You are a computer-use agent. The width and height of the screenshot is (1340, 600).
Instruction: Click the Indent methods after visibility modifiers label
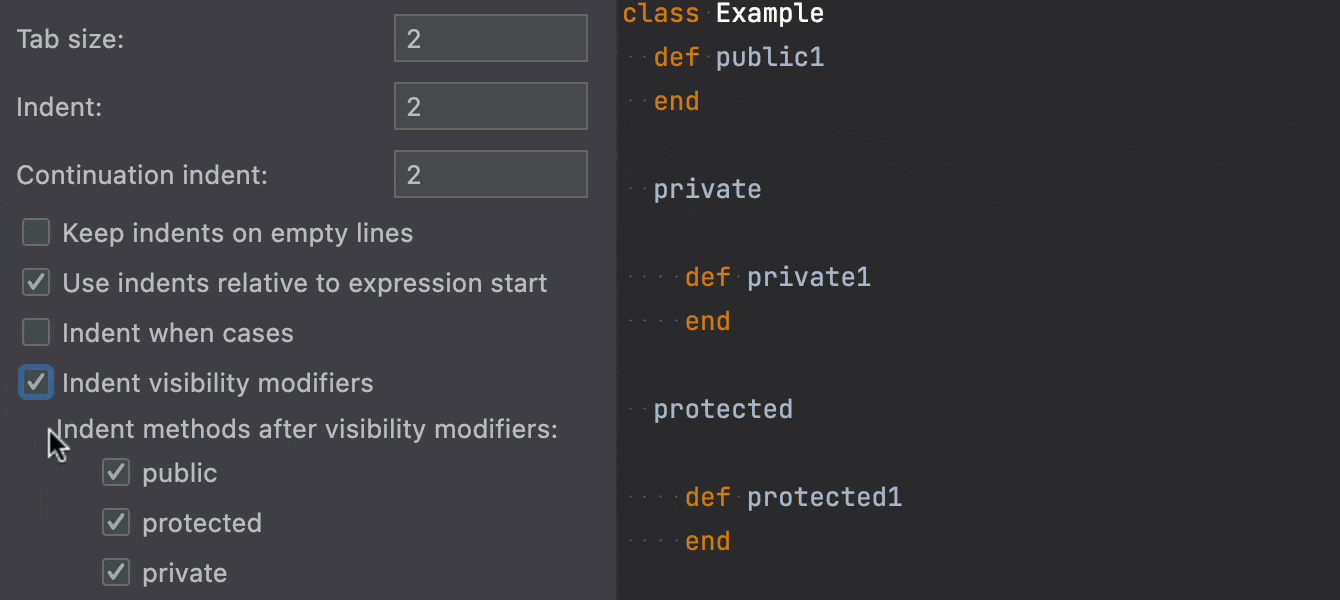[307, 429]
